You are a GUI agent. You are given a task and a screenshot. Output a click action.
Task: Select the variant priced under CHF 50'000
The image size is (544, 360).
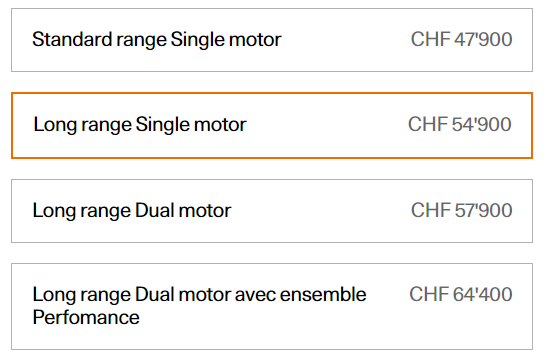coord(272,40)
